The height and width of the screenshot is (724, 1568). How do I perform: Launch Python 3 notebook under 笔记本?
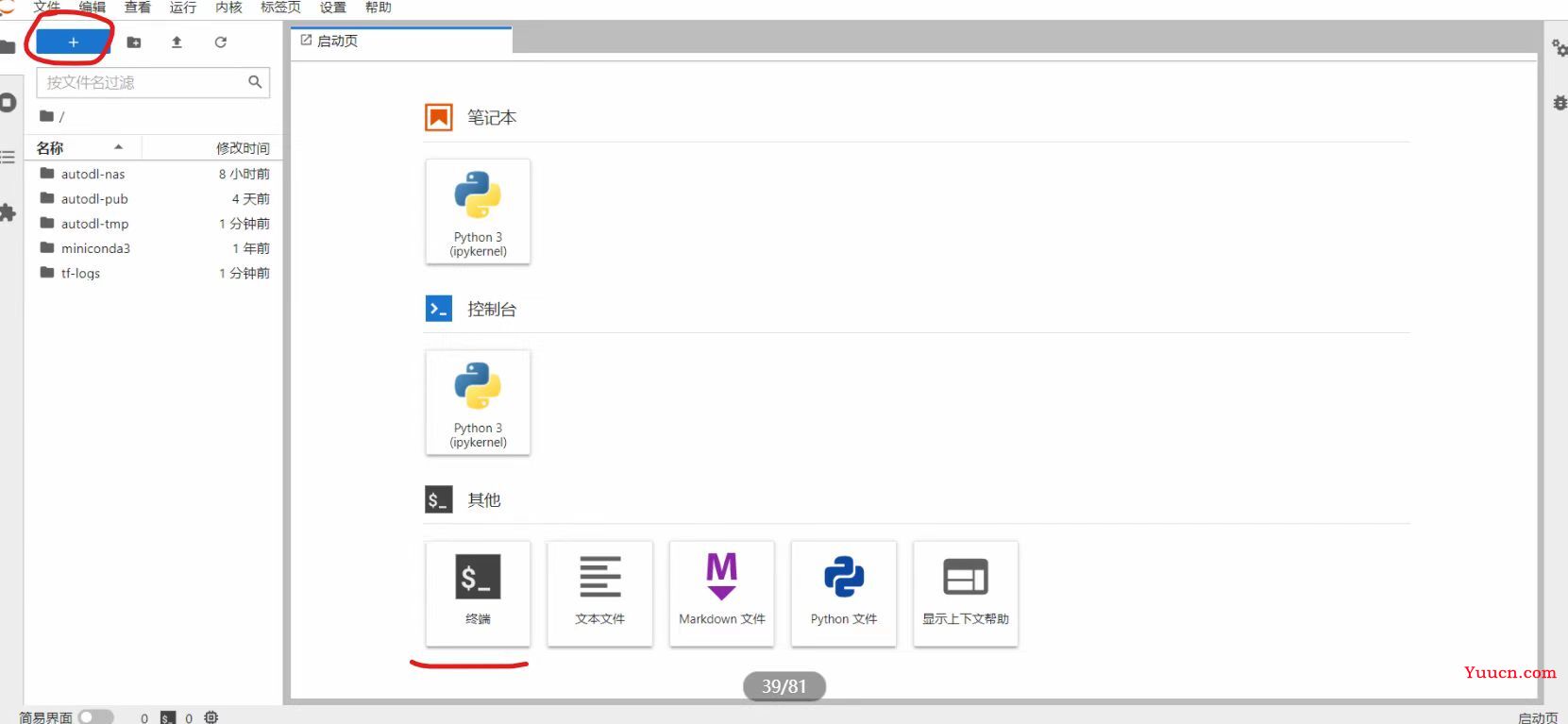point(478,211)
